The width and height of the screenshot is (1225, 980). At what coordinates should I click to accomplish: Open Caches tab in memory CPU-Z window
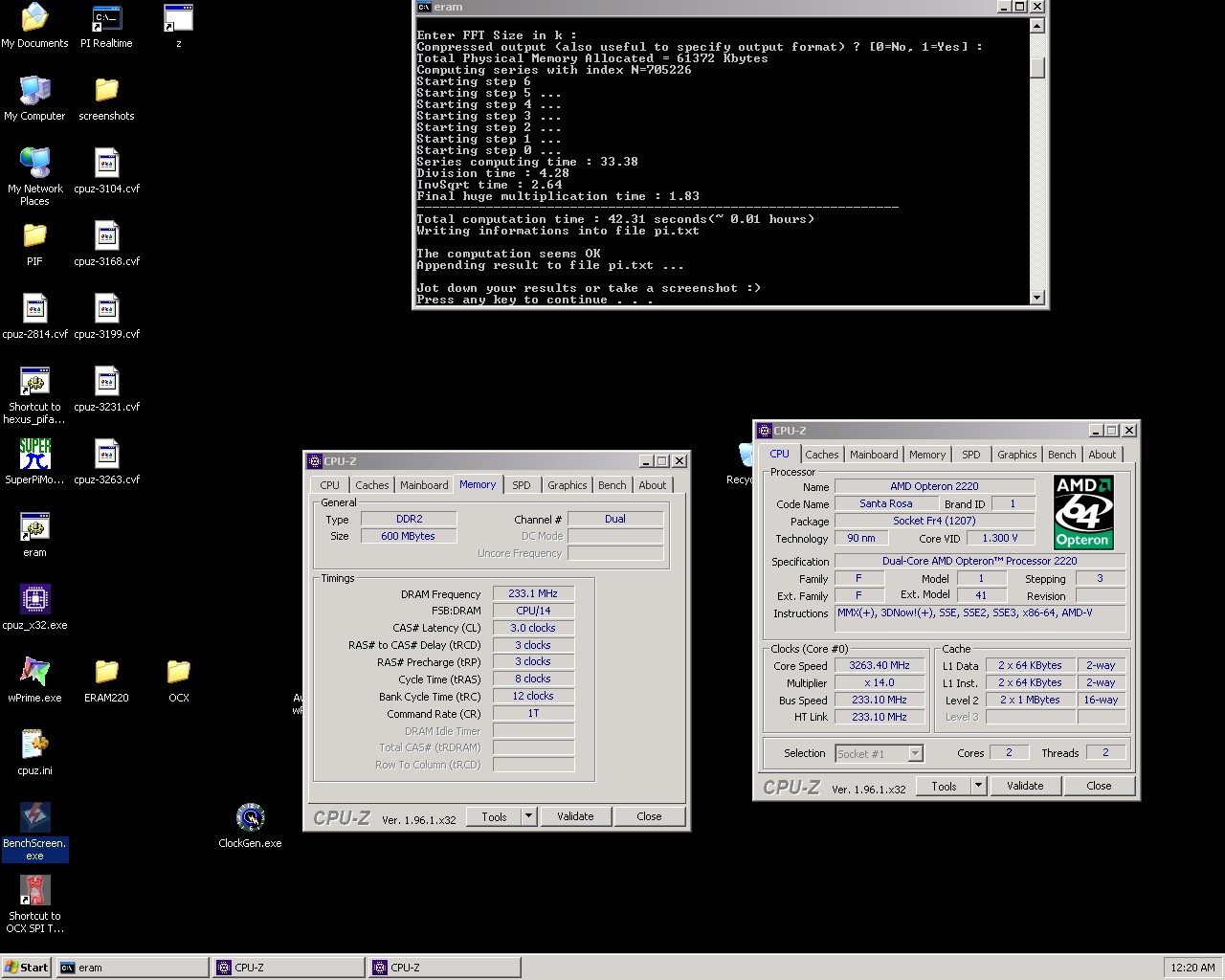point(371,485)
